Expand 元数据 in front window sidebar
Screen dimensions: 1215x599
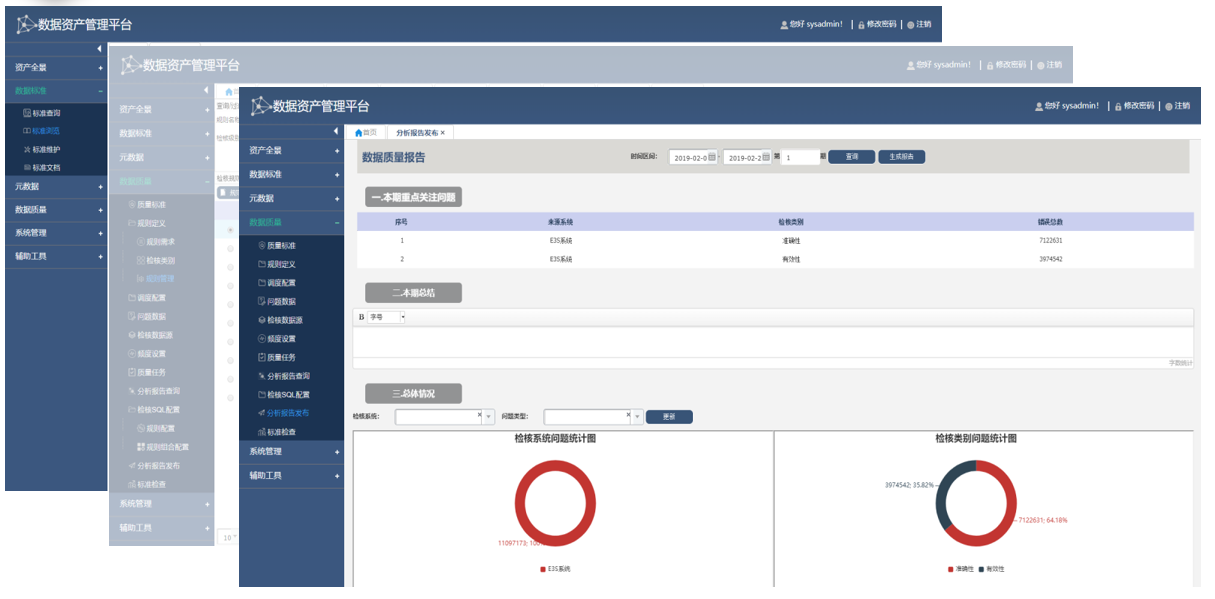tap(291, 198)
